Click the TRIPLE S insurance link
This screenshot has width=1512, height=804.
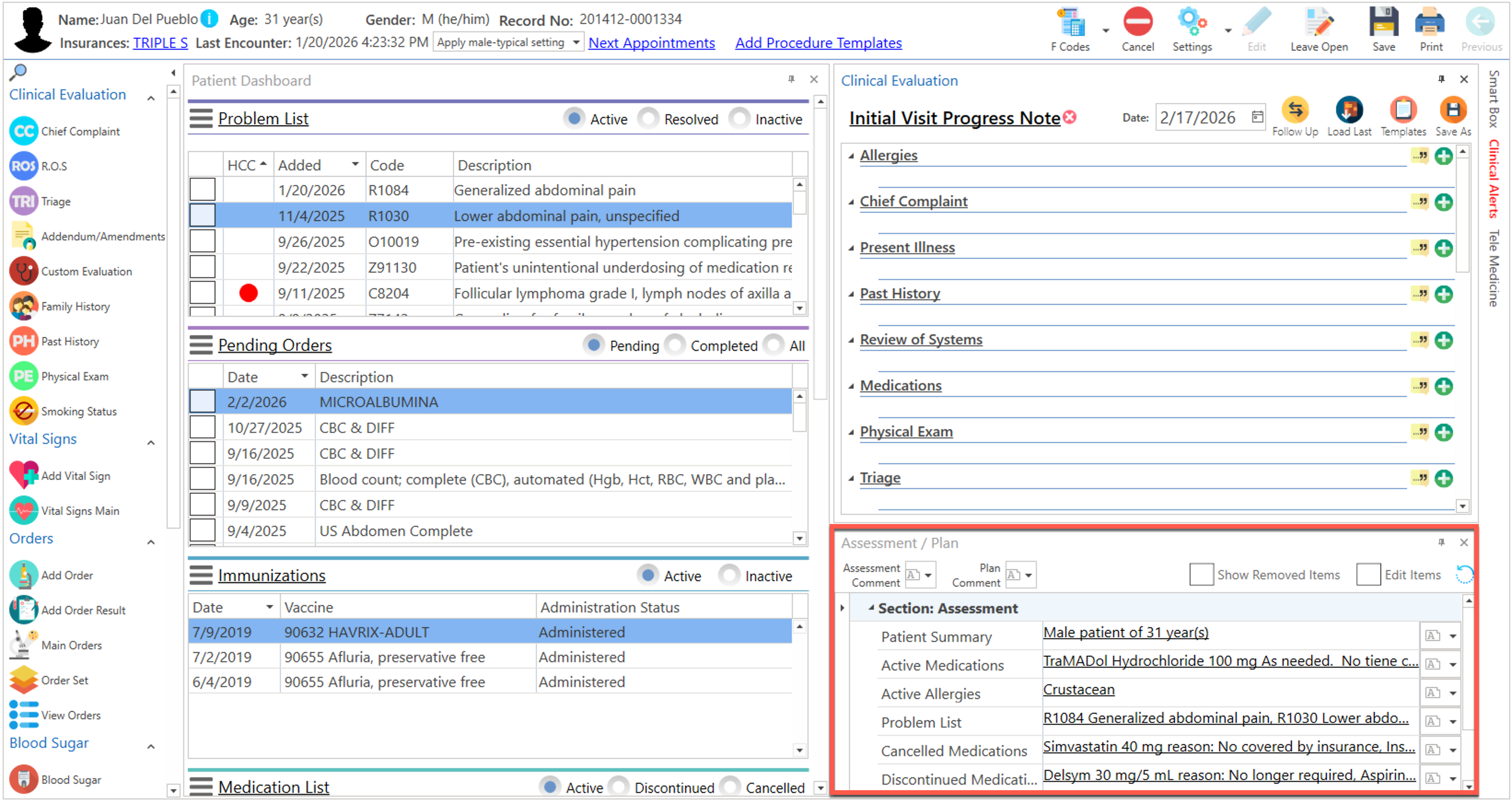pyautogui.click(x=160, y=43)
